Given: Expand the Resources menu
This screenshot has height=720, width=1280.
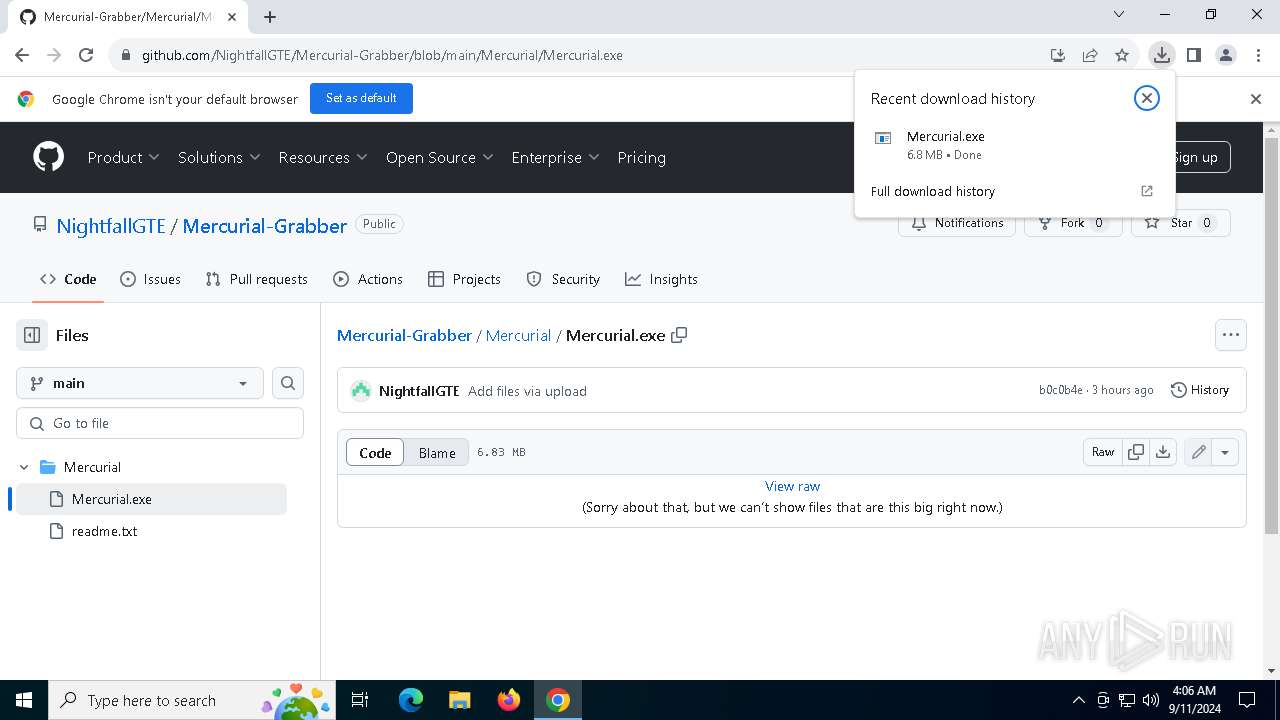Looking at the screenshot, I should click(x=323, y=157).
